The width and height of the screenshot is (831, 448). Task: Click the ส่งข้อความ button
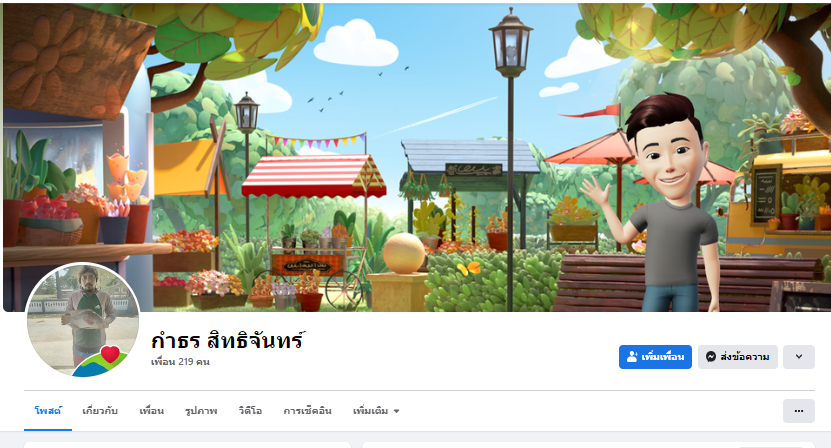click(x=737, y=357)
